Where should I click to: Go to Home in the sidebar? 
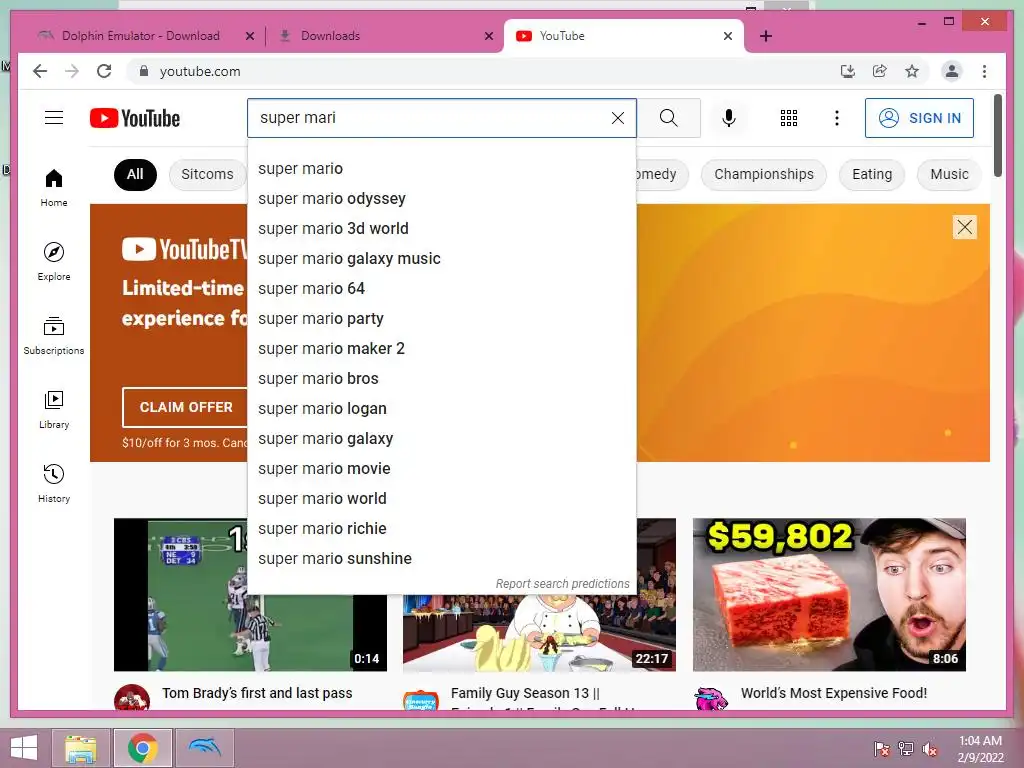point(54,188)
